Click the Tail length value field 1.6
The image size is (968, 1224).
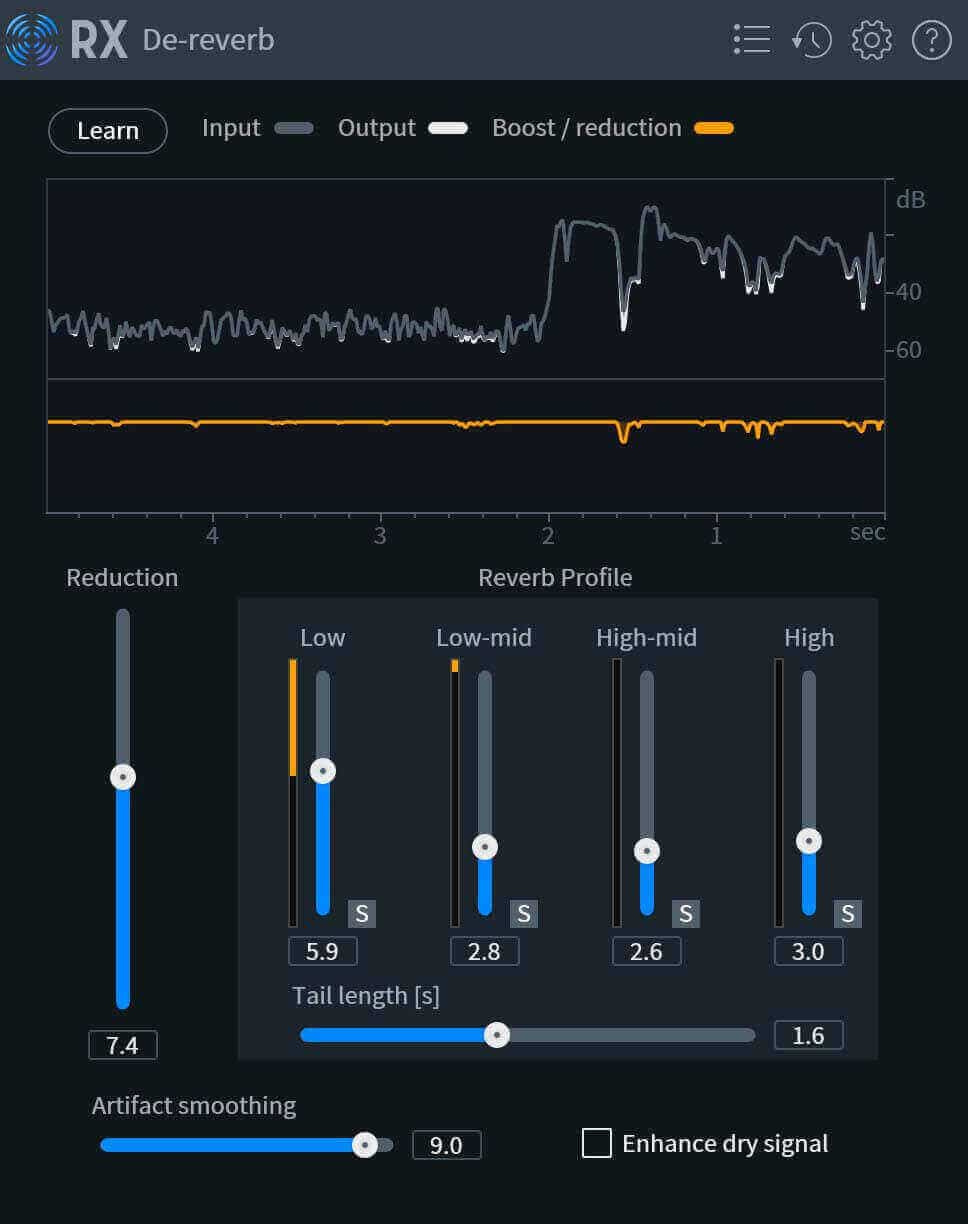pos(809,1035)
